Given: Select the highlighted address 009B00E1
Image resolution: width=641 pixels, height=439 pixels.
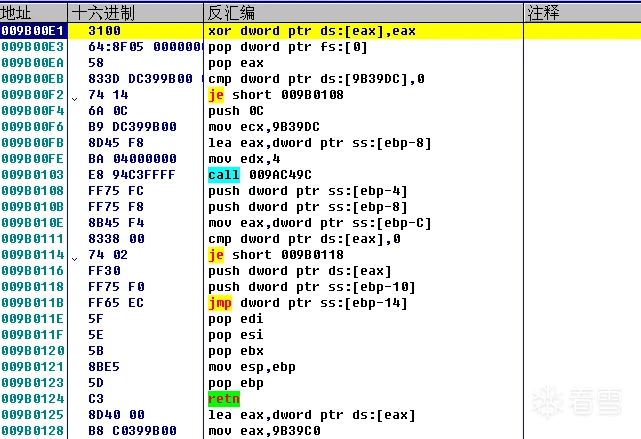Looking at the screenshot, I should click(x=33, y=31).
